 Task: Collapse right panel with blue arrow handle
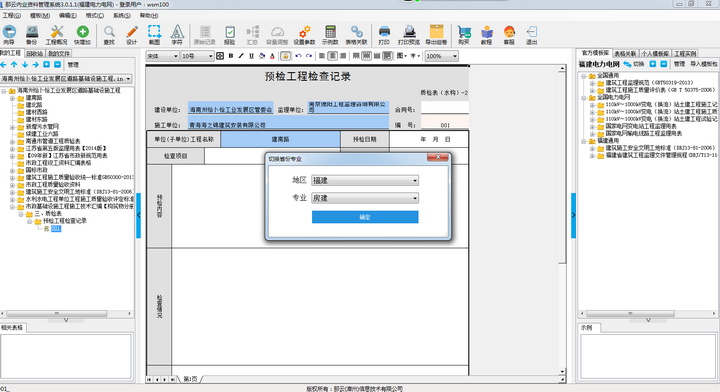pos(573,215)
